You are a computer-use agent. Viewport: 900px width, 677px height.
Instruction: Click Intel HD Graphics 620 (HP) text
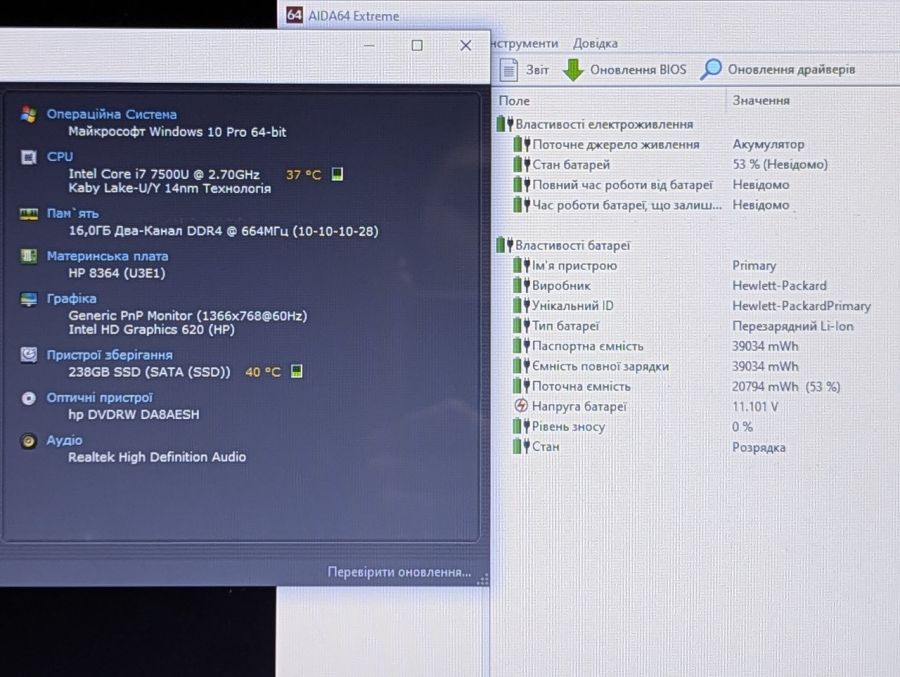tap(152, 330)
